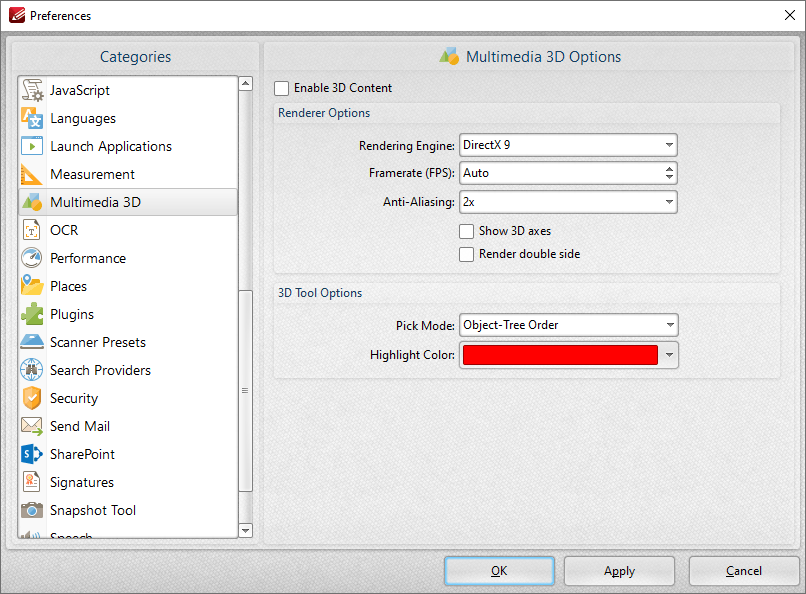
Task: Open the Scanner Presets category
Action: coord(129,342)
